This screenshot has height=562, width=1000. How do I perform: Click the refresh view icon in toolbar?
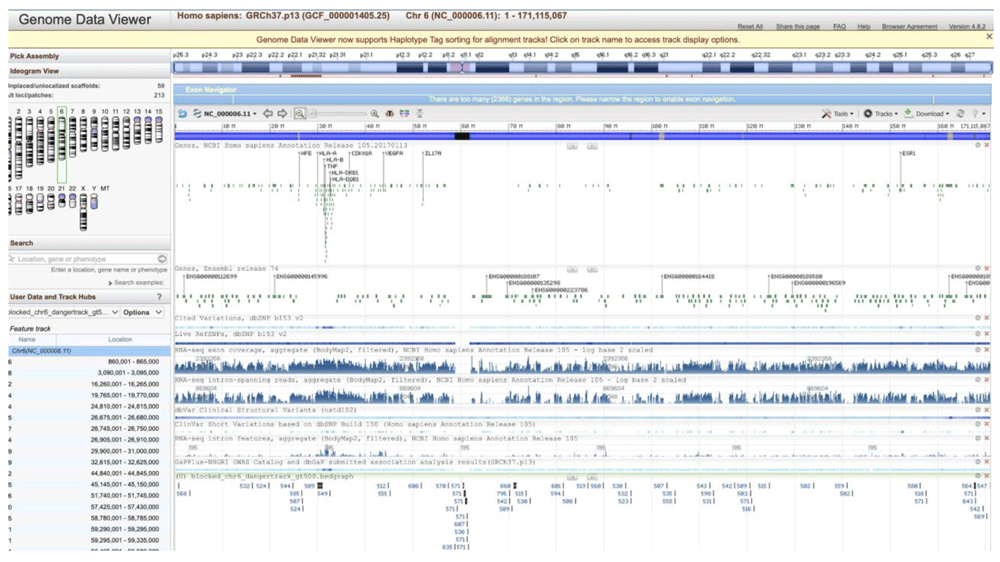[x=960, y=114]
